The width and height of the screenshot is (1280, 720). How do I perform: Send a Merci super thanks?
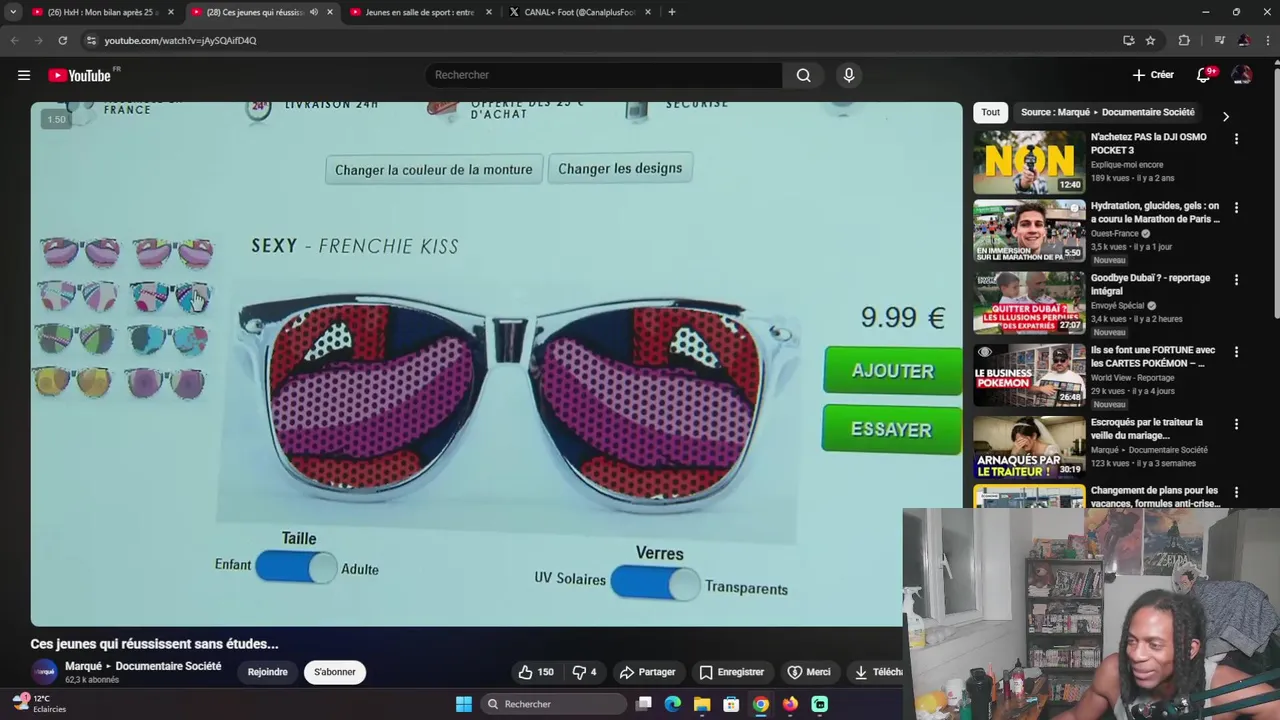point(809,672)
